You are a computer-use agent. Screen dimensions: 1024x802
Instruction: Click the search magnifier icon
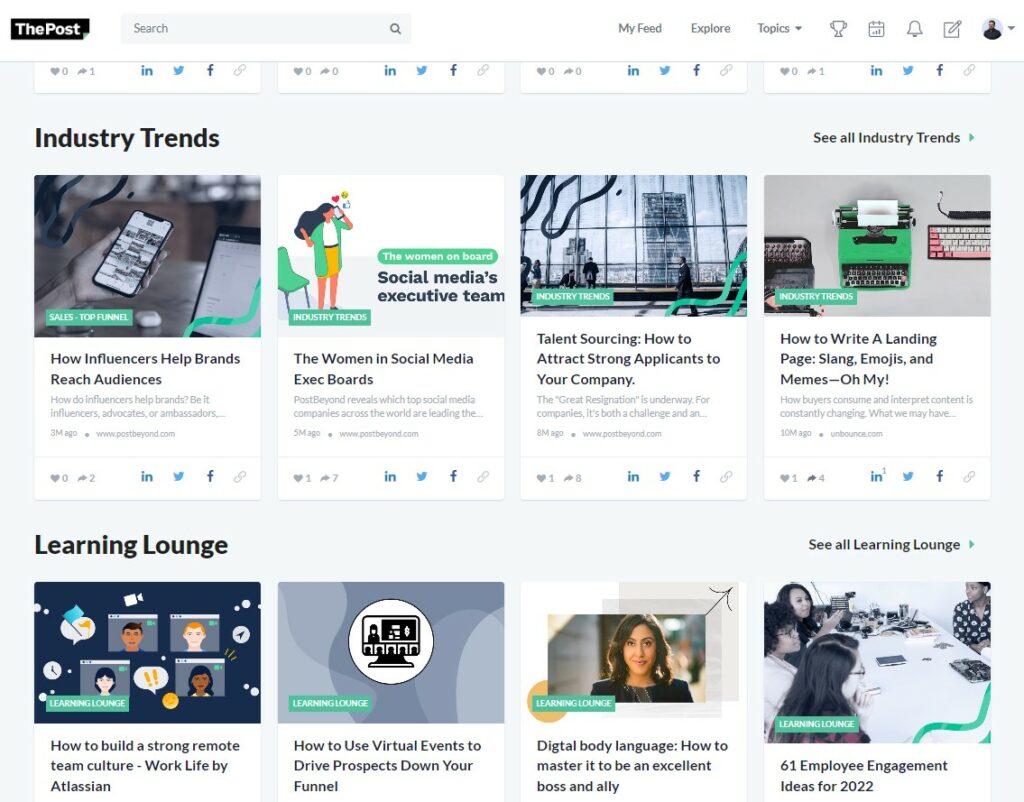[x=395, y=28]
